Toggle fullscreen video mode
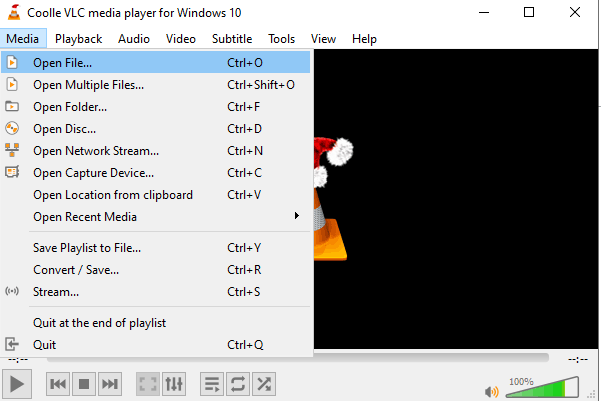 click(147, 384)
